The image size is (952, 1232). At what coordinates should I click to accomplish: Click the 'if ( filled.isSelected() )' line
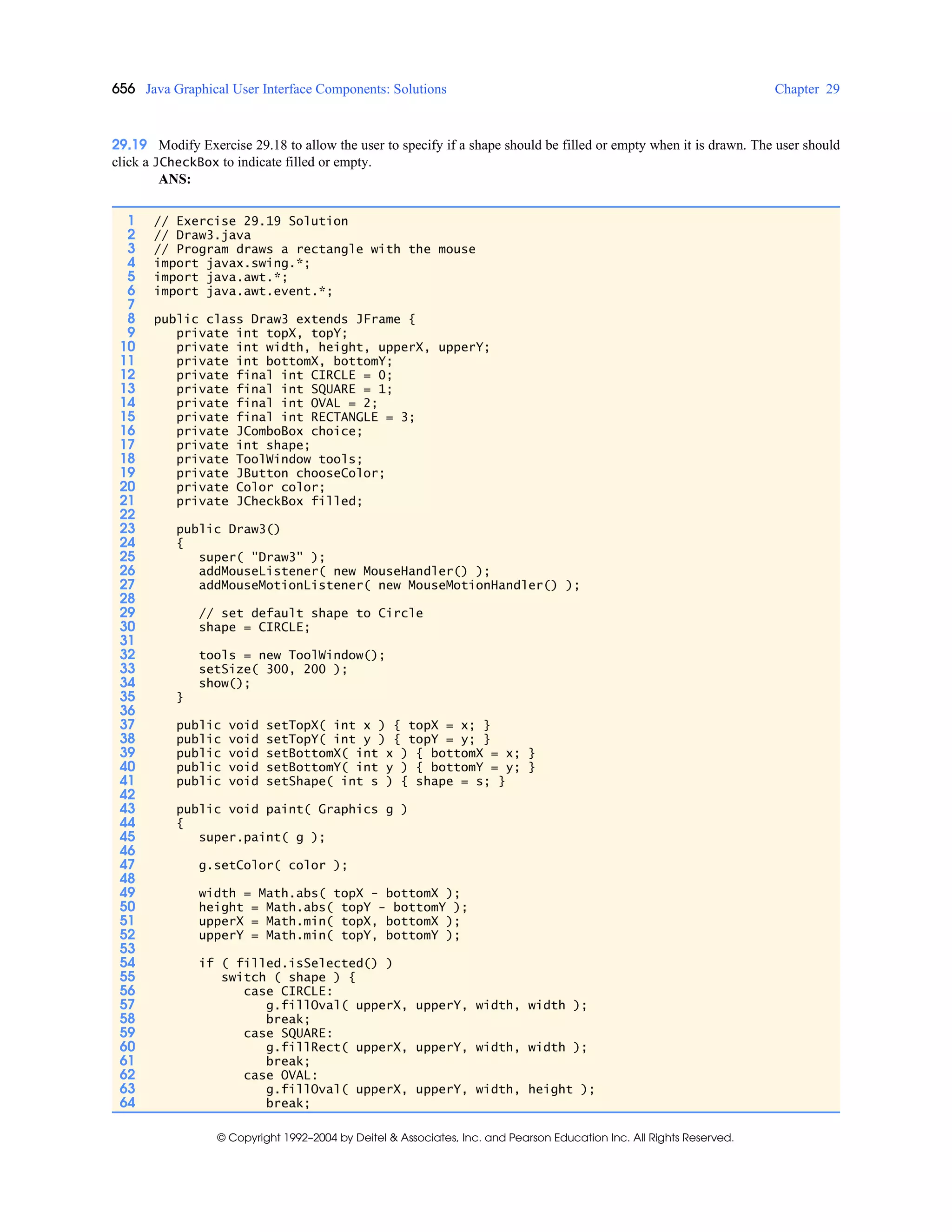point(296,963)
